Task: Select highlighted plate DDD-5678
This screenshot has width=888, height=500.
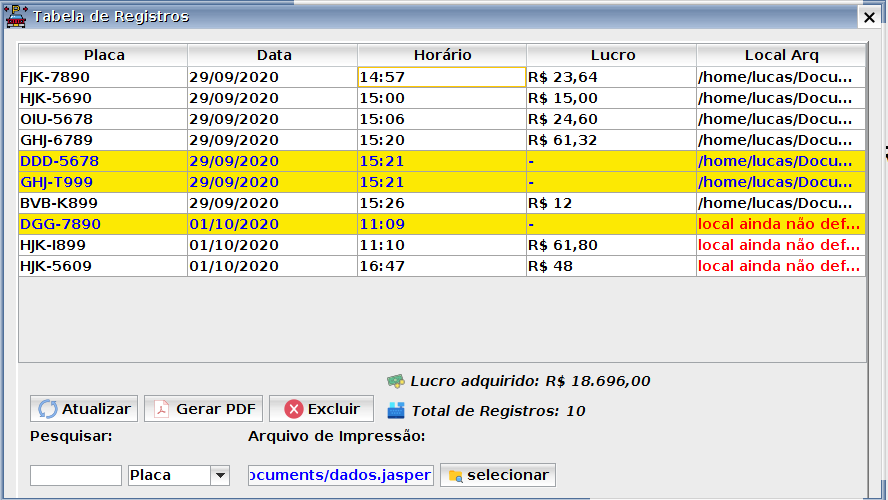Action: 103,161
